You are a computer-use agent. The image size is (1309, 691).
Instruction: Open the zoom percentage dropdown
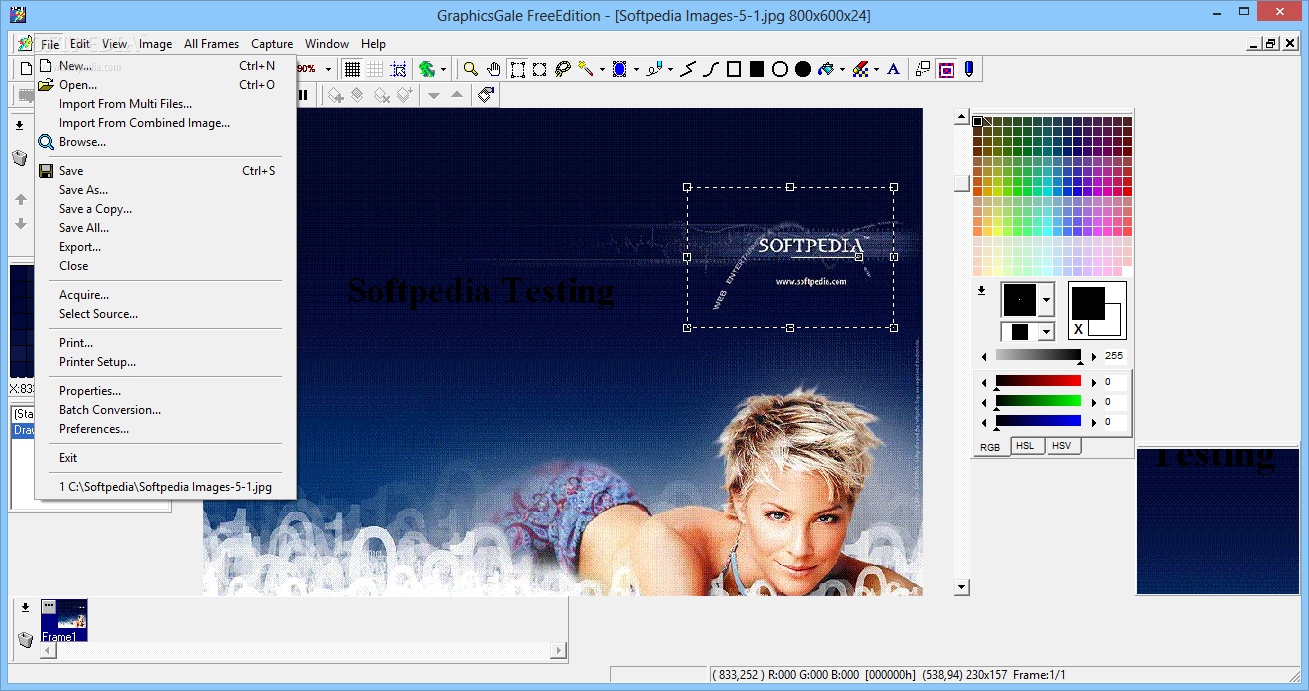(x=328, y=69)
